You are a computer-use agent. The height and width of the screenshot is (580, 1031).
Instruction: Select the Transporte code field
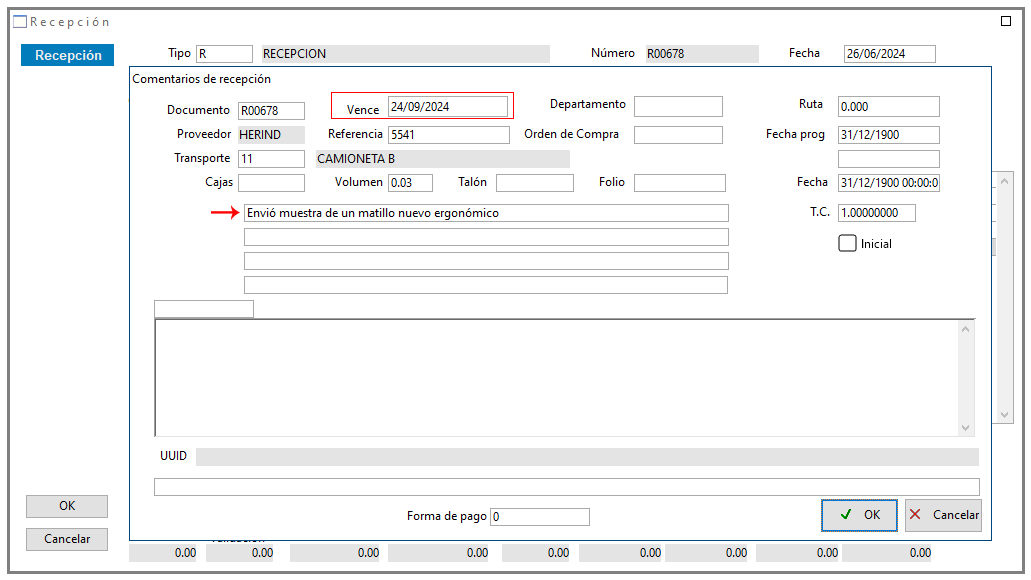[271, 159]
